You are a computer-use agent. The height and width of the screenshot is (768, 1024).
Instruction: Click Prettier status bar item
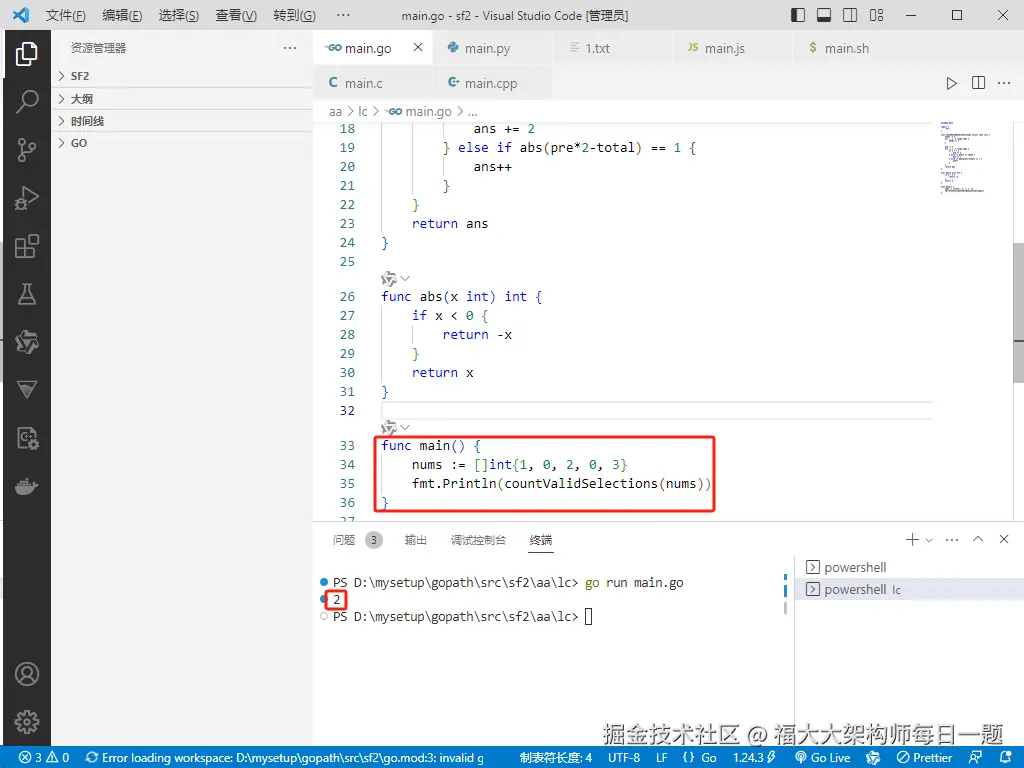tap(924, 758)
